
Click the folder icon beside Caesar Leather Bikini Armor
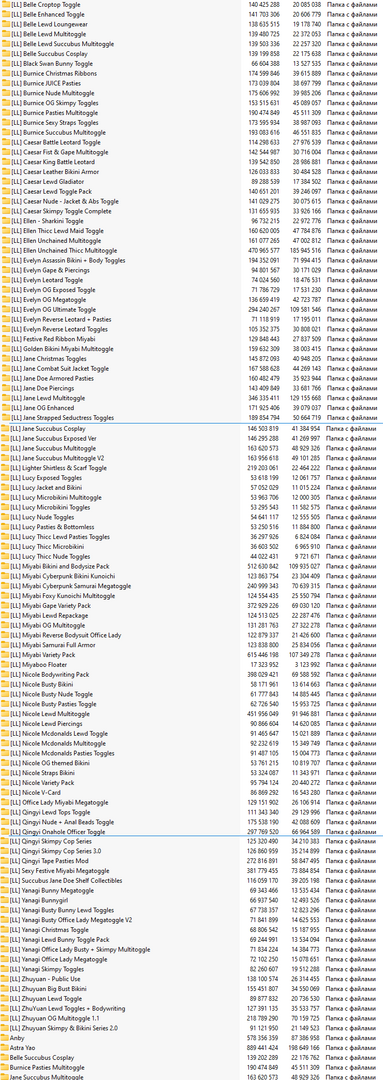pos(6,172)
